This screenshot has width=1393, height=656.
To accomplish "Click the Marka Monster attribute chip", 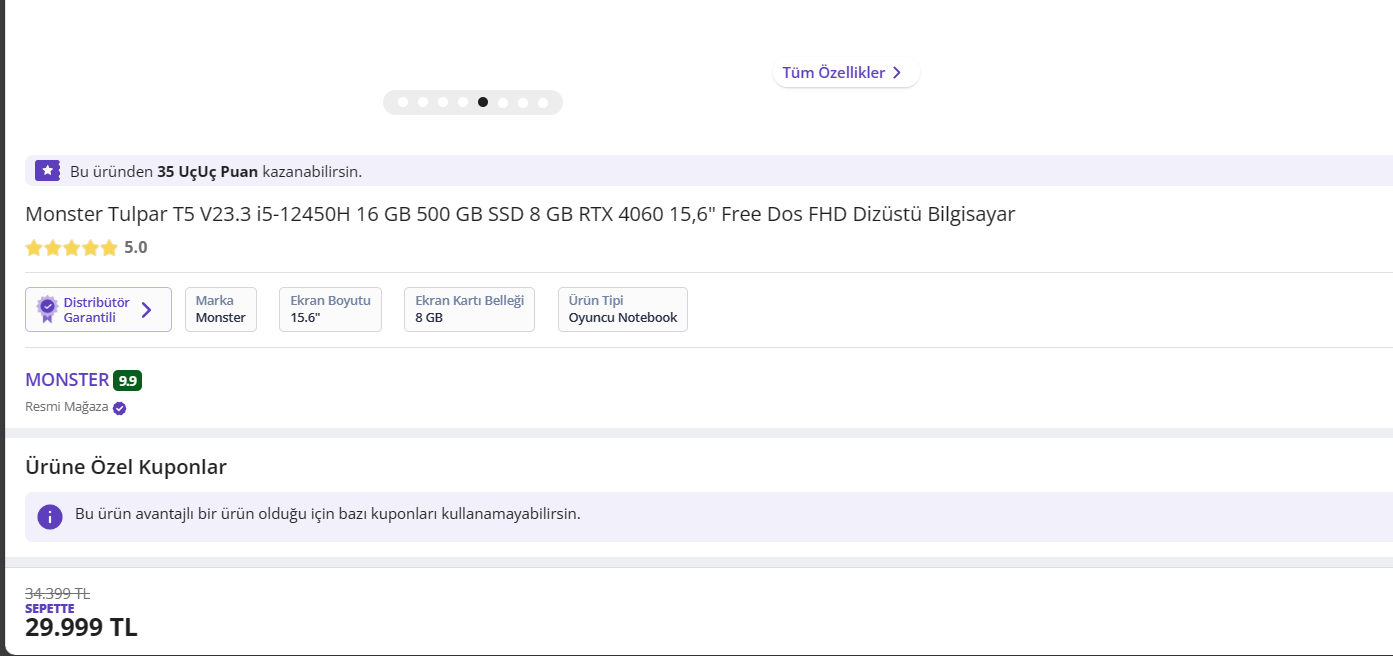I will click(221, 310).
